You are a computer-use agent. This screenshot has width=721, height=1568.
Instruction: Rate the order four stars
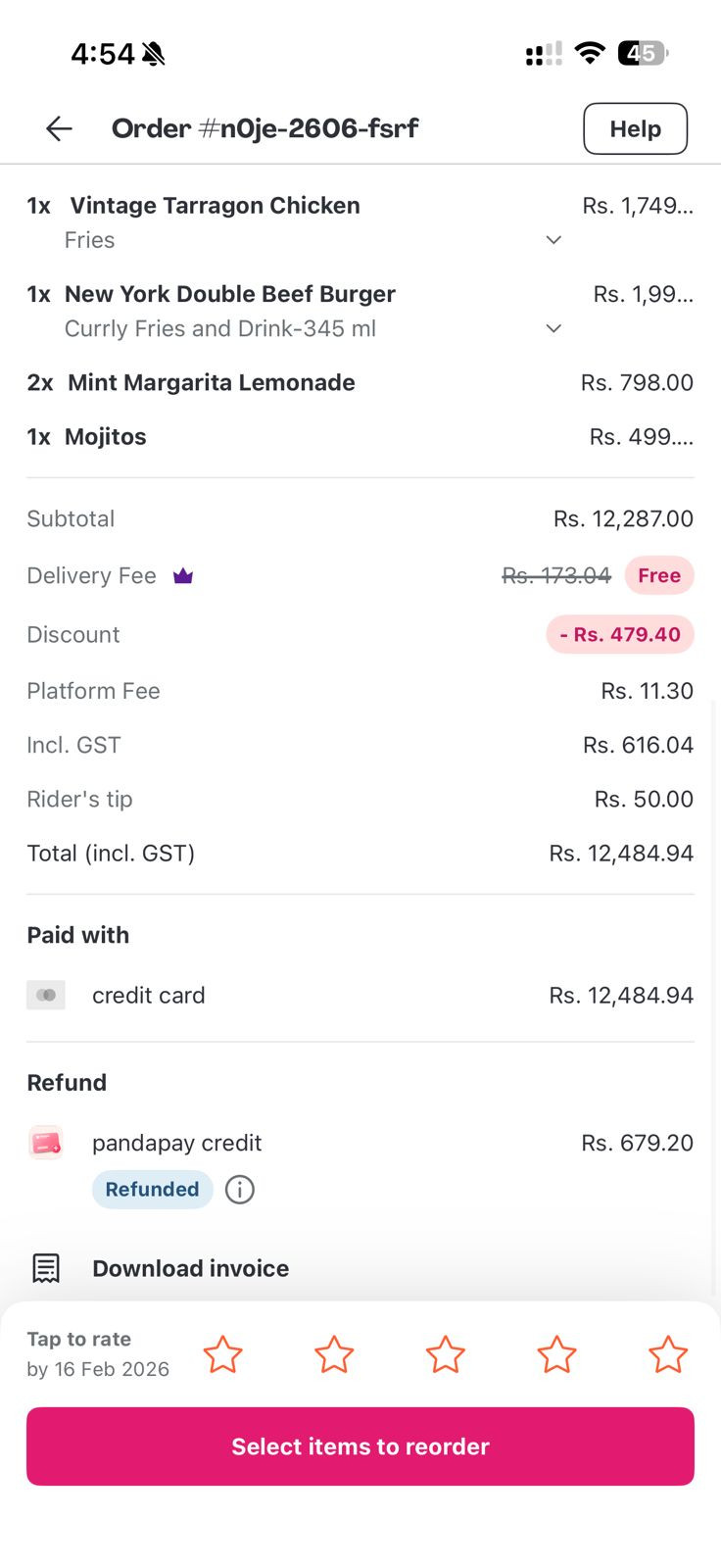(x=556, y=1354)
